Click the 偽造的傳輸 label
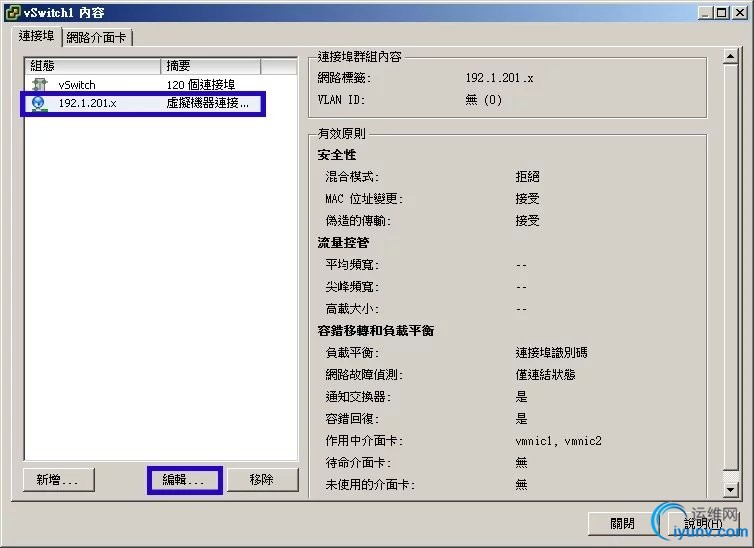 click(x=358, y=221)
